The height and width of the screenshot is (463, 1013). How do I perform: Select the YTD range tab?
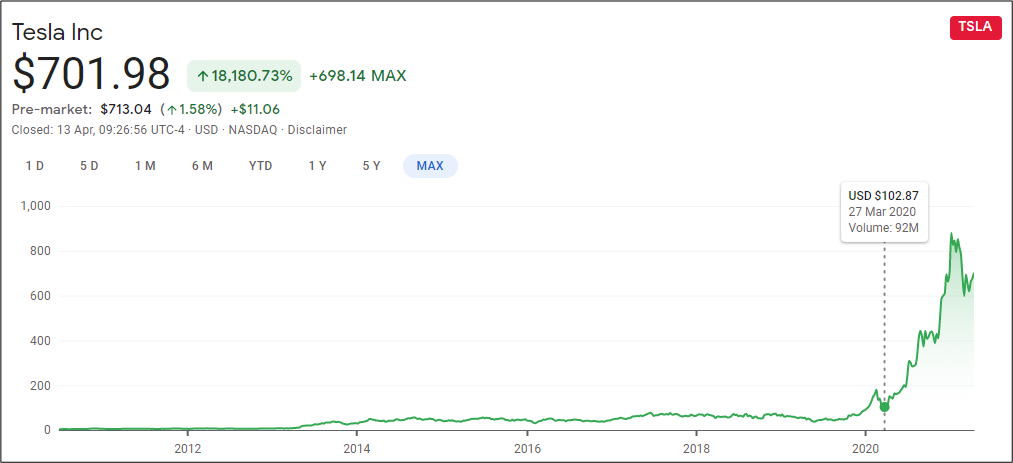point(260,166)
